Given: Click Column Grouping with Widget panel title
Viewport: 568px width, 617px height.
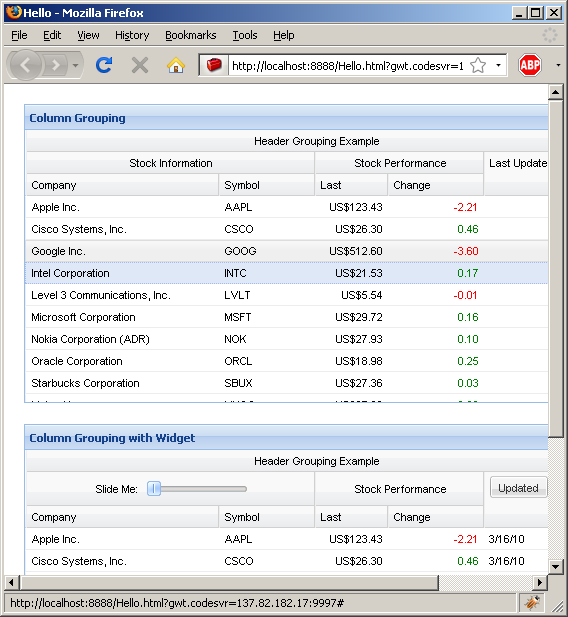Looking at the screenshot, I should pyautogui.click(x=112, y=438).
